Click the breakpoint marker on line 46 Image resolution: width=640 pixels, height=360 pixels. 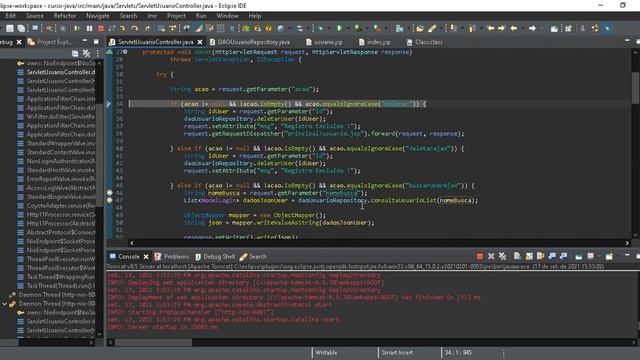coord(109,192)
